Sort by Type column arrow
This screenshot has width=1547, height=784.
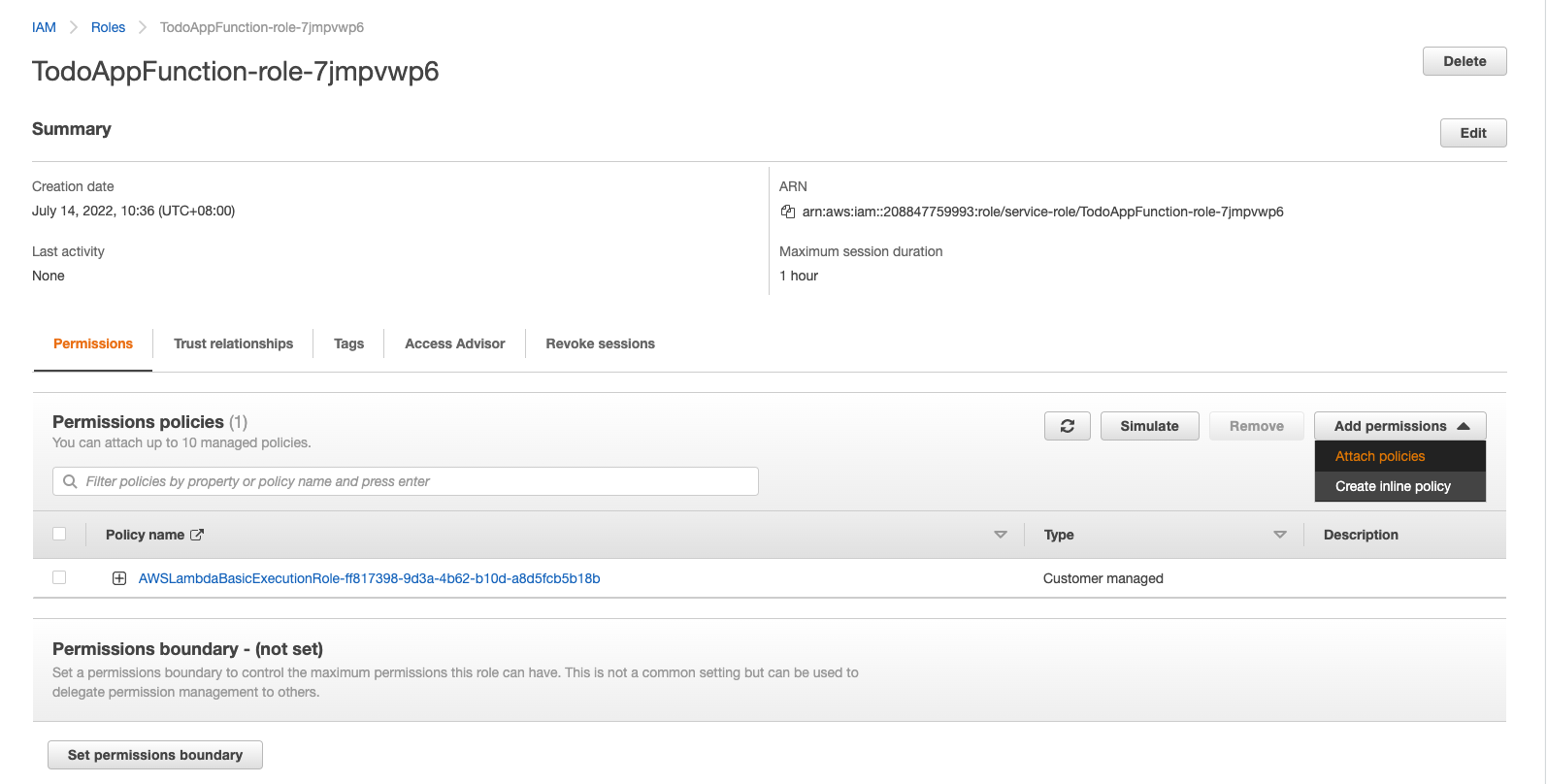(1280, 535)
